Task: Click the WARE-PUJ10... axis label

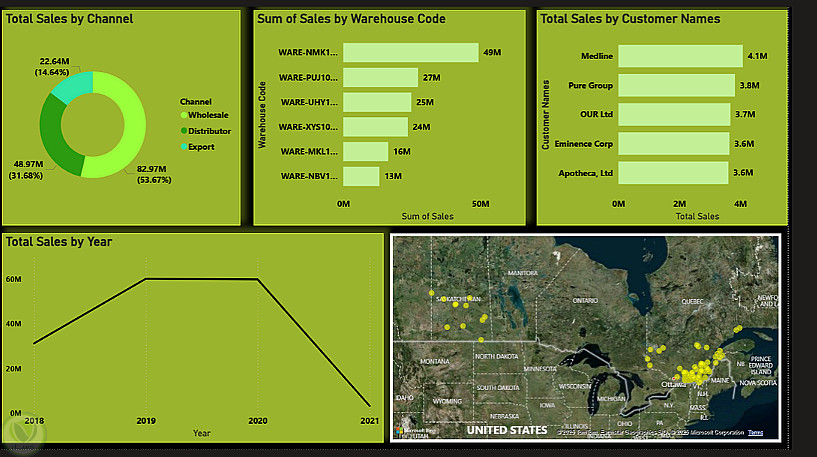Action: [308, 78]
